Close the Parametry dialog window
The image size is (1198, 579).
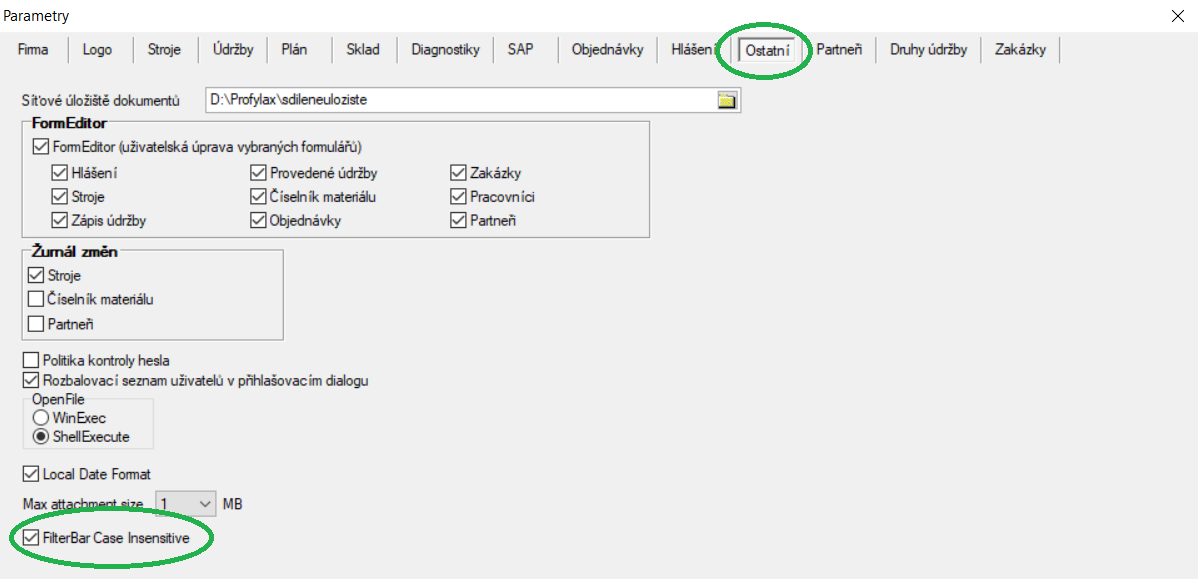click(1177, 15)
